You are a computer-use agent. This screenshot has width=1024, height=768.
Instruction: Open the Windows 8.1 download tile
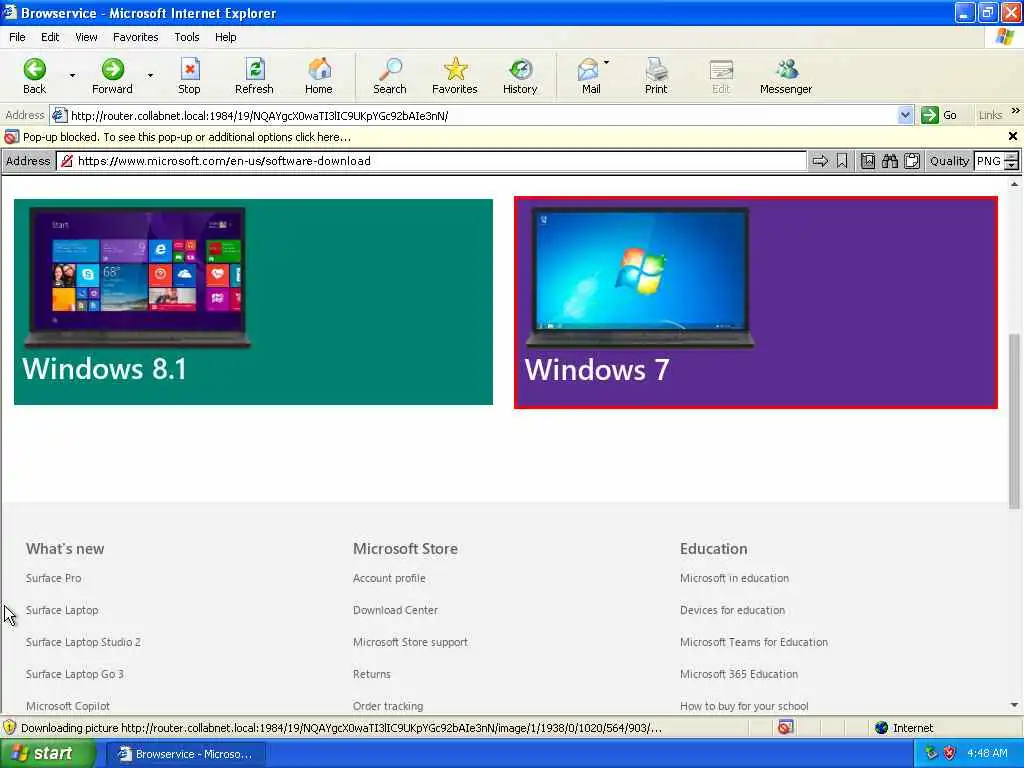click(x=253, y=302)
